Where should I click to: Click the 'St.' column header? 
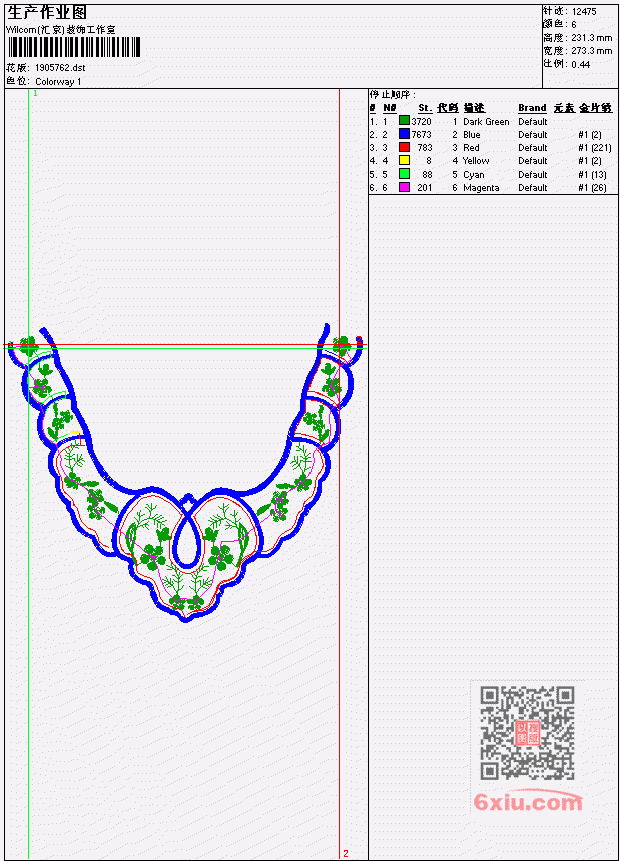(x=425, y=108)
